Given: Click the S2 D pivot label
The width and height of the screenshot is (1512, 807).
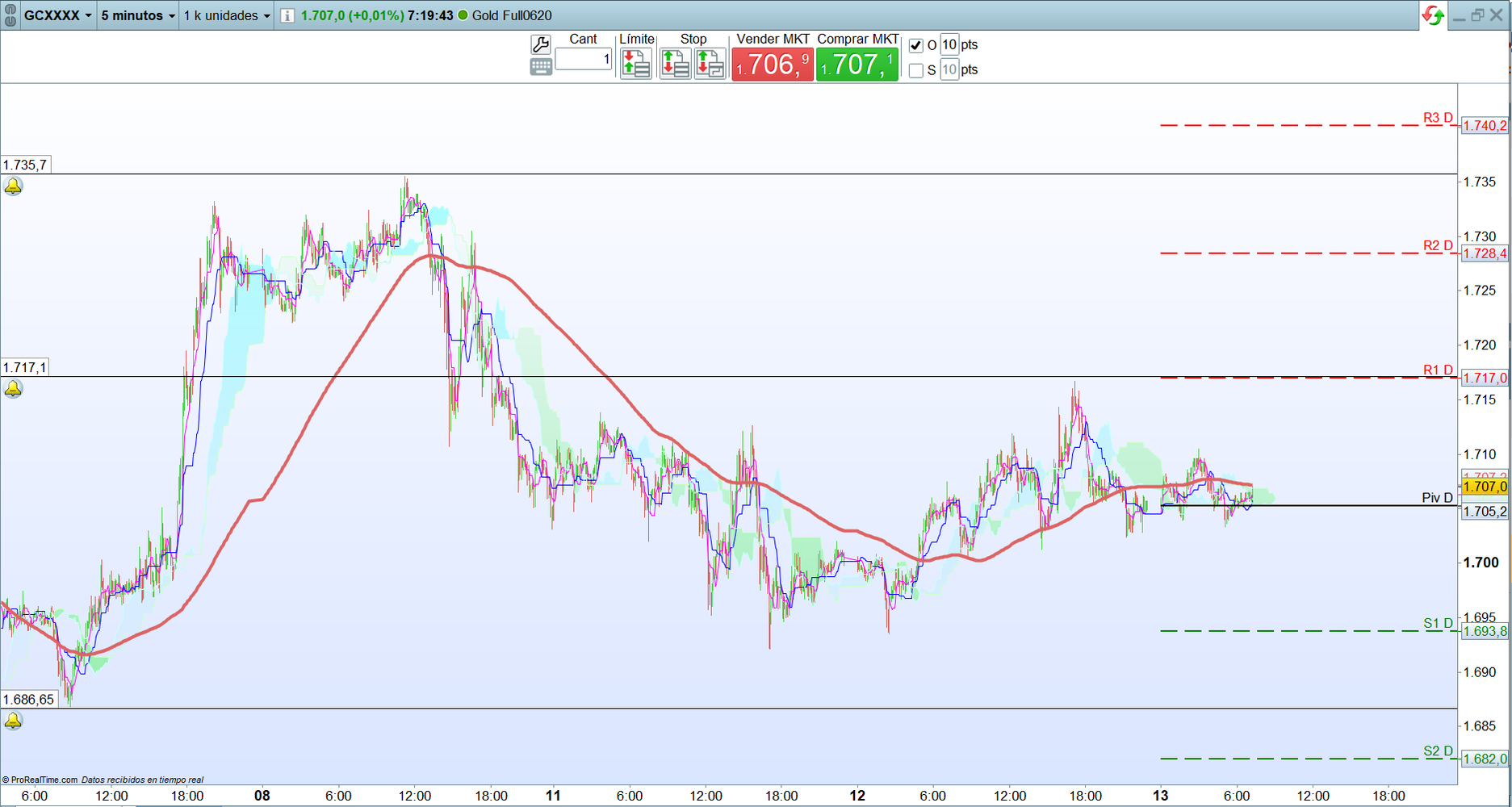Looking at the screenshot, I should pos(1438,751).
